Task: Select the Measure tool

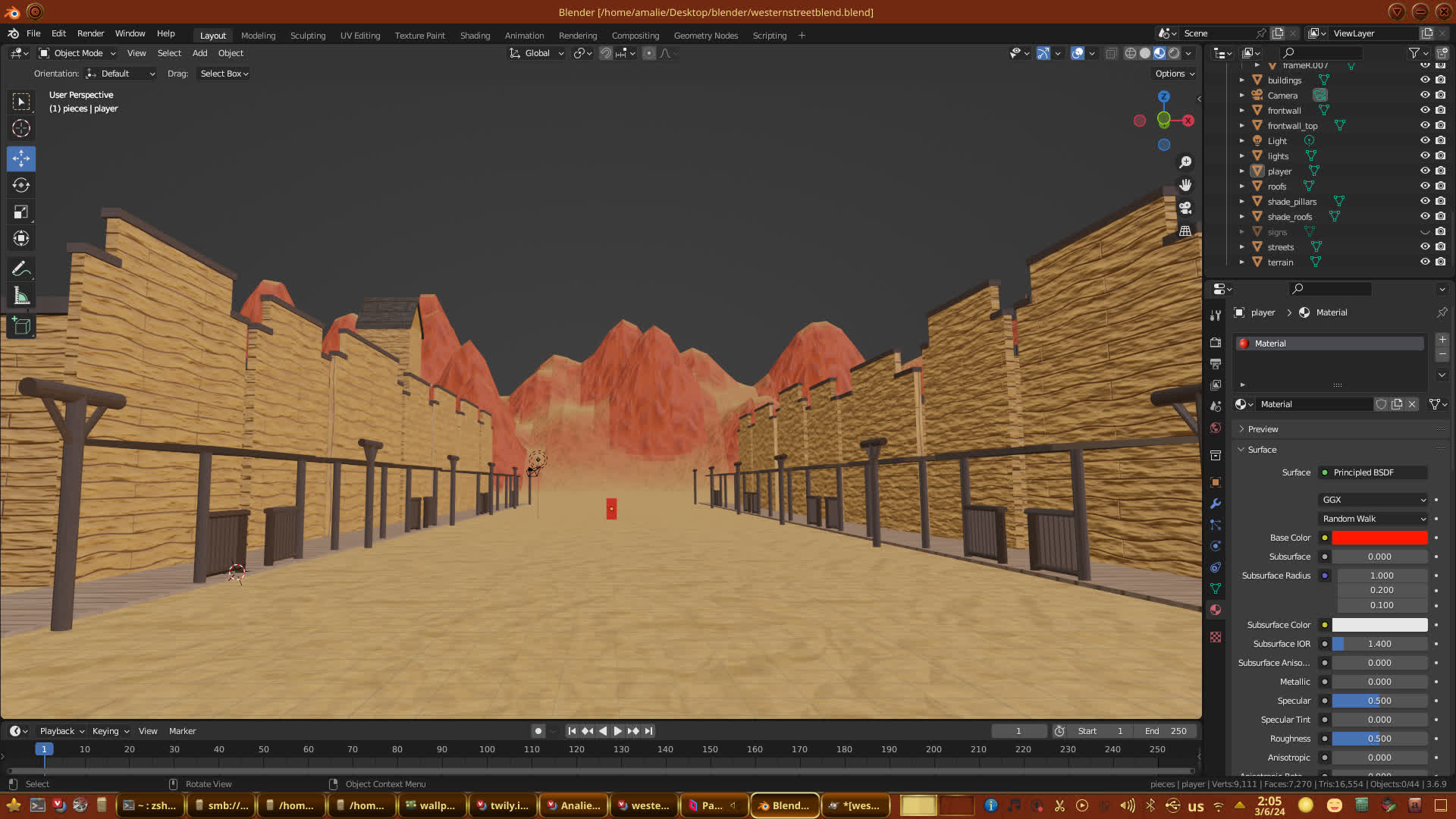Action: click(21, 297)
